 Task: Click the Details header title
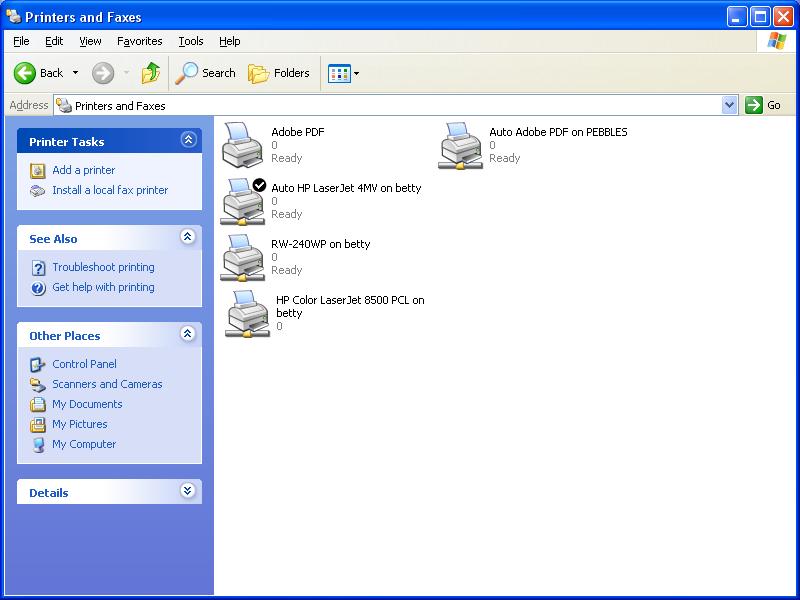49,493
